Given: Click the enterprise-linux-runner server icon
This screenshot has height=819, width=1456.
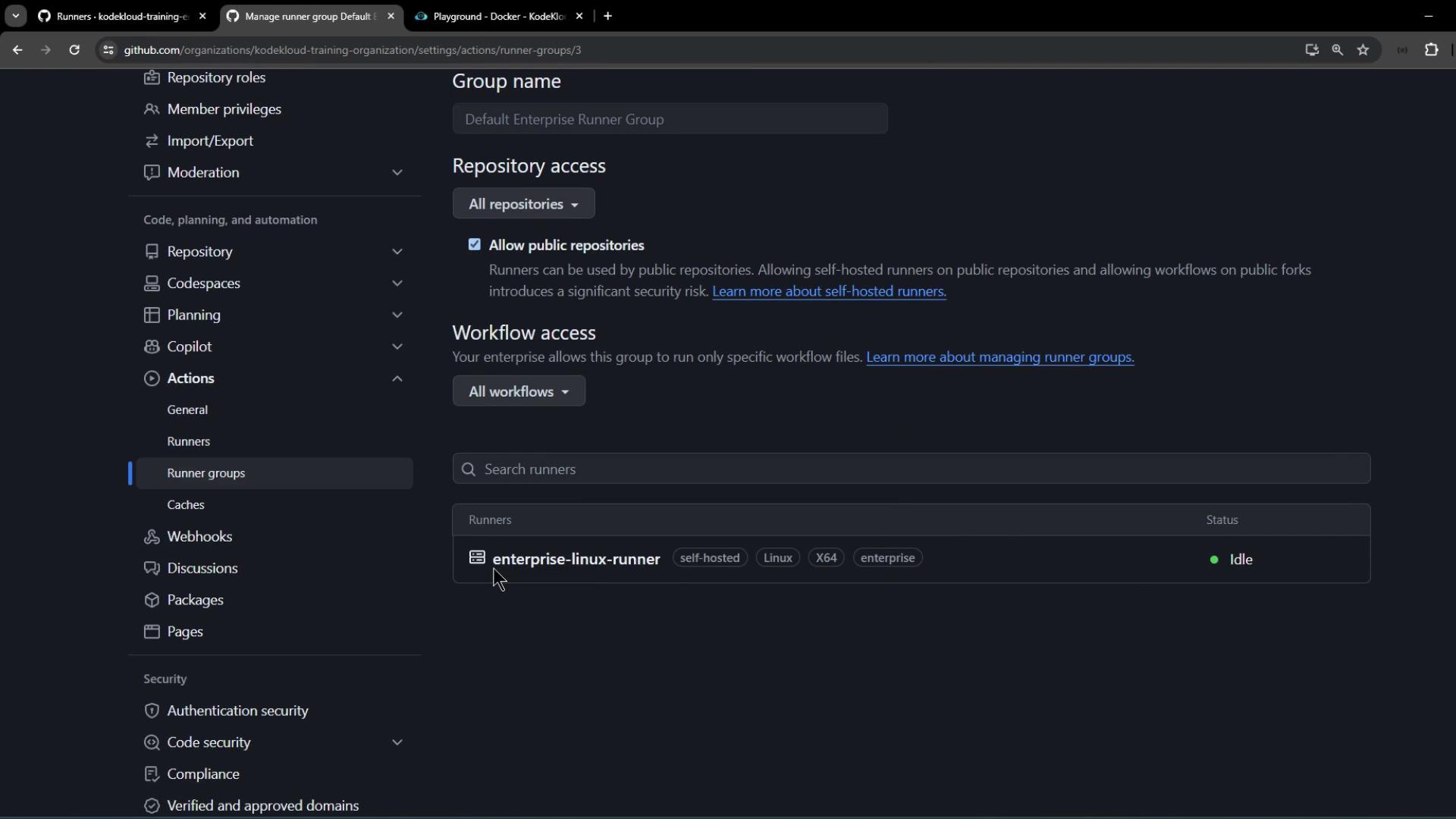Looking at the screenshot, I should click(477, 558).
